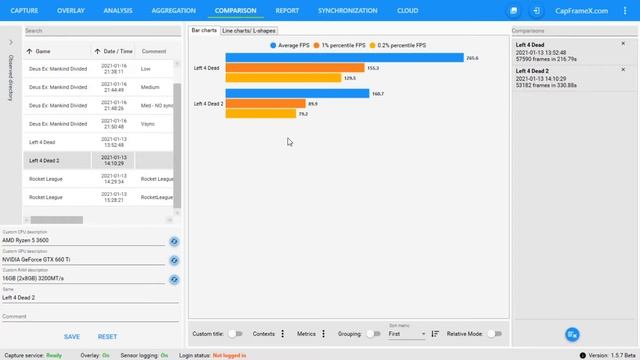Sort by the Date / Time column arrow
Screen dimensions: 640x360
[97, 51]
